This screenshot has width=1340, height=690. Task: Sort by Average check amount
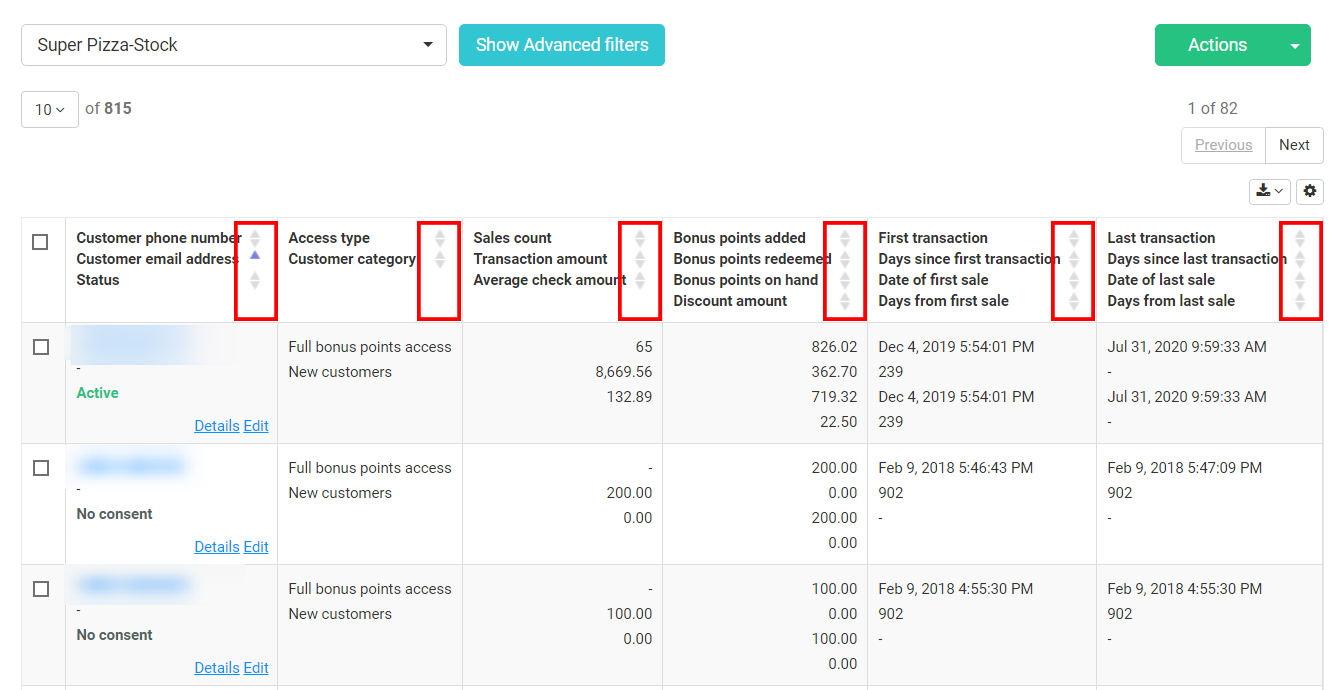pyautogui.click(x=640, y=280)
